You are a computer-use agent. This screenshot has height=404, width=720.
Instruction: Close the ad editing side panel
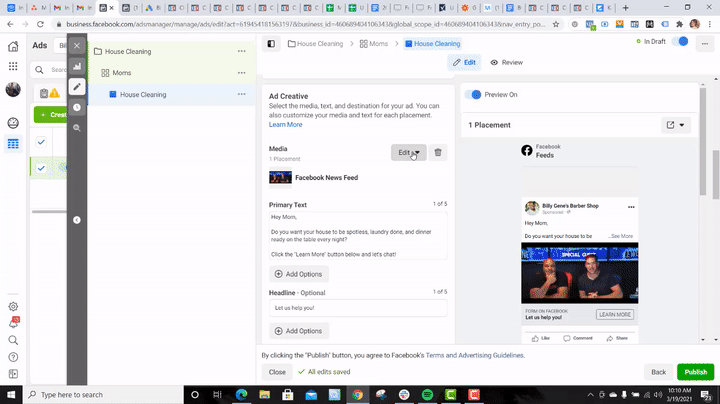click(x=77, y=45)
